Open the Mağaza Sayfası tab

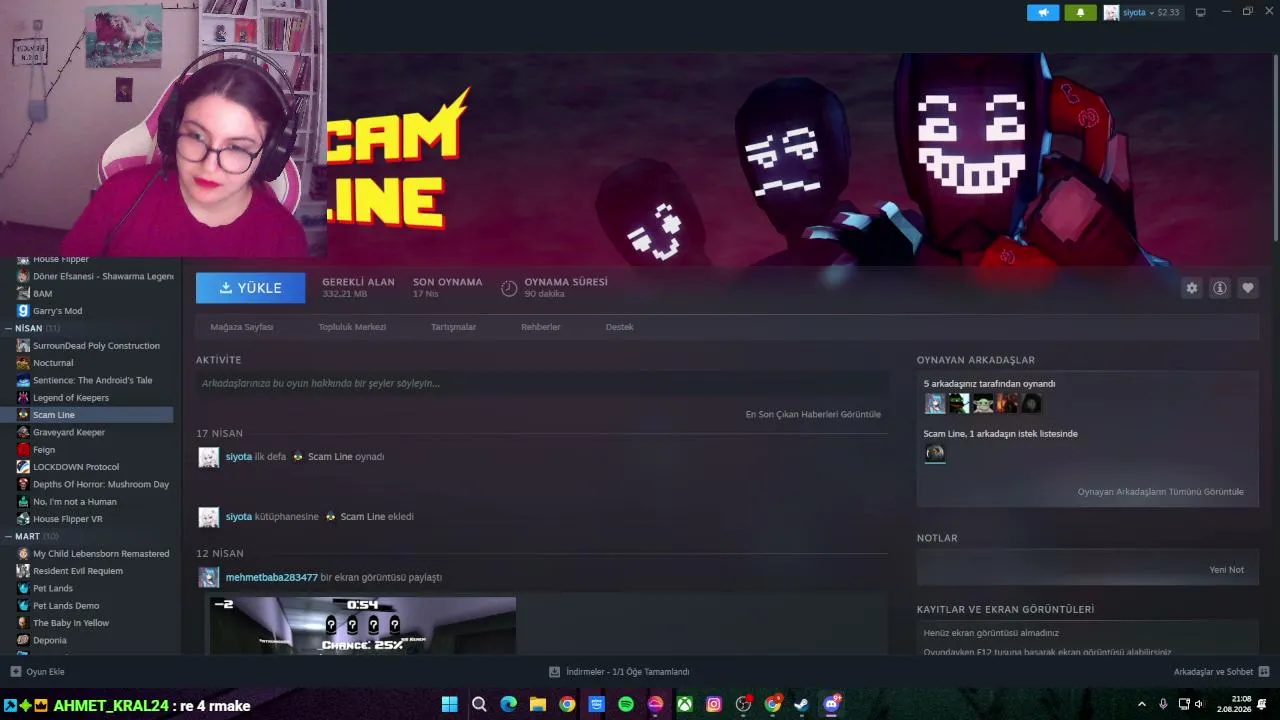point(242,327)
